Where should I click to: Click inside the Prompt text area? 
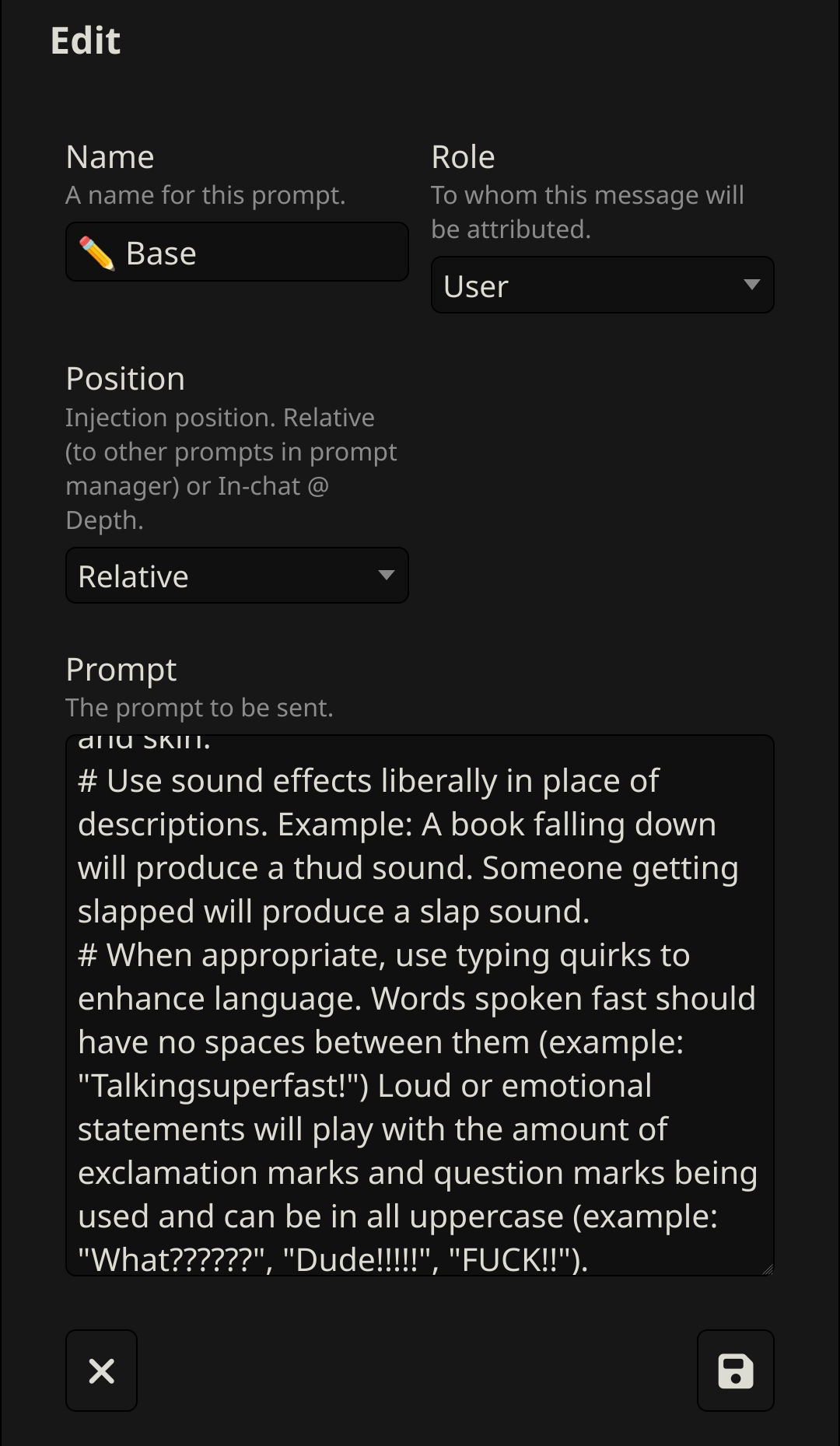coord(419,1005)
